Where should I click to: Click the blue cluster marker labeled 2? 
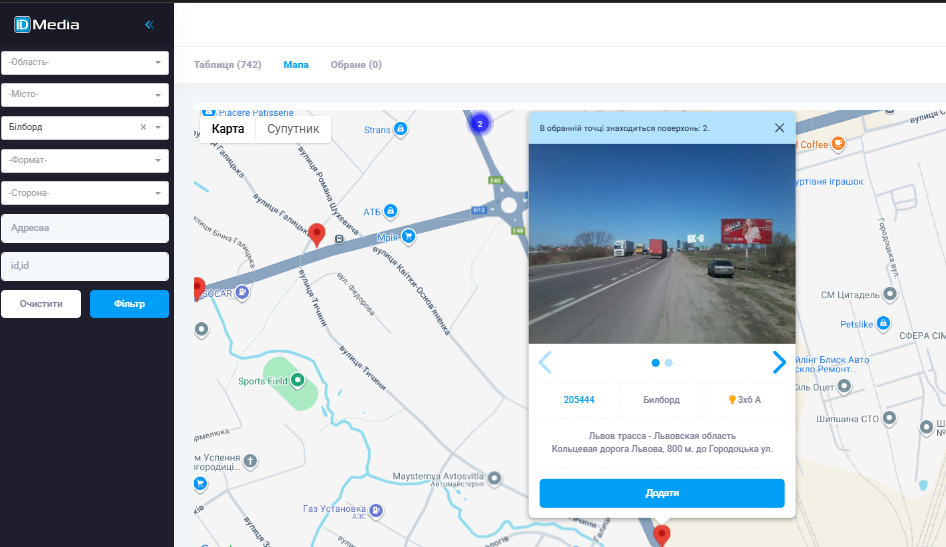pyautogui.click(x=480, y=124)
